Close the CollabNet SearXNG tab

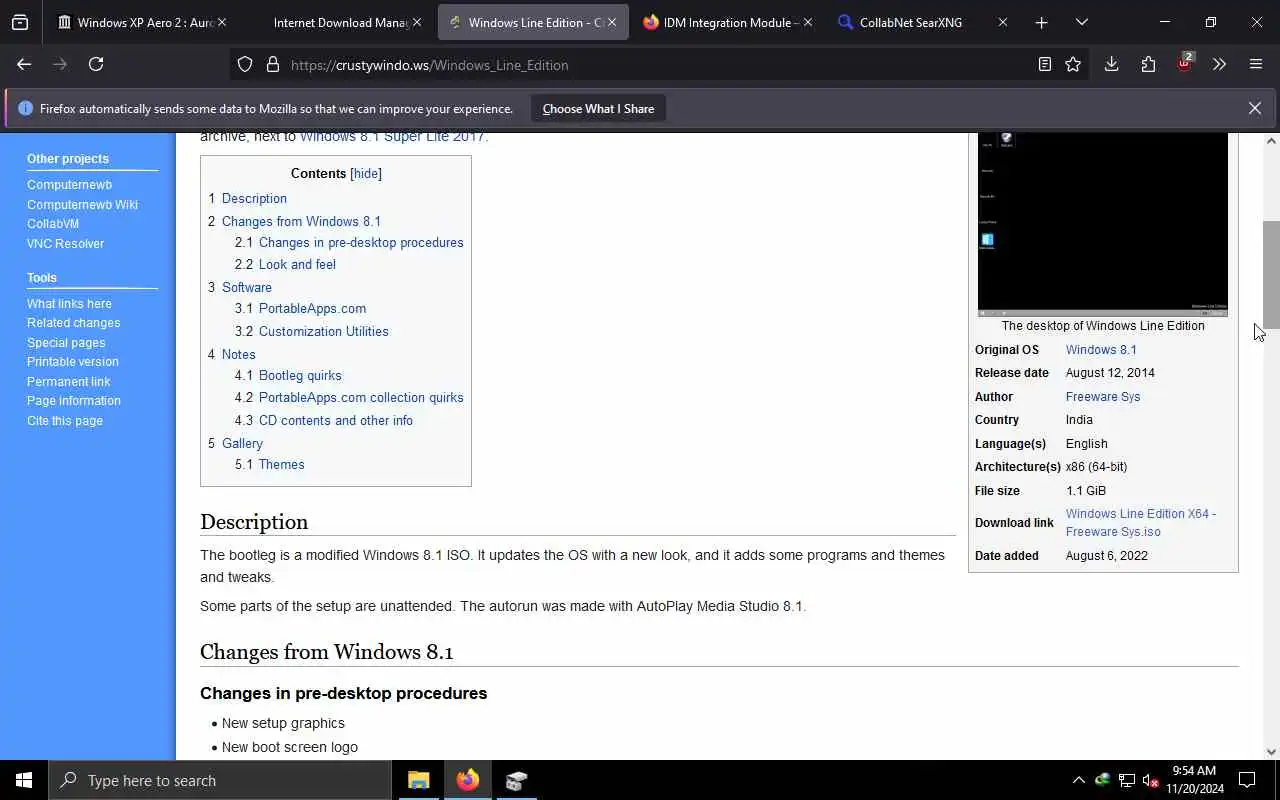pos(1003,22)
